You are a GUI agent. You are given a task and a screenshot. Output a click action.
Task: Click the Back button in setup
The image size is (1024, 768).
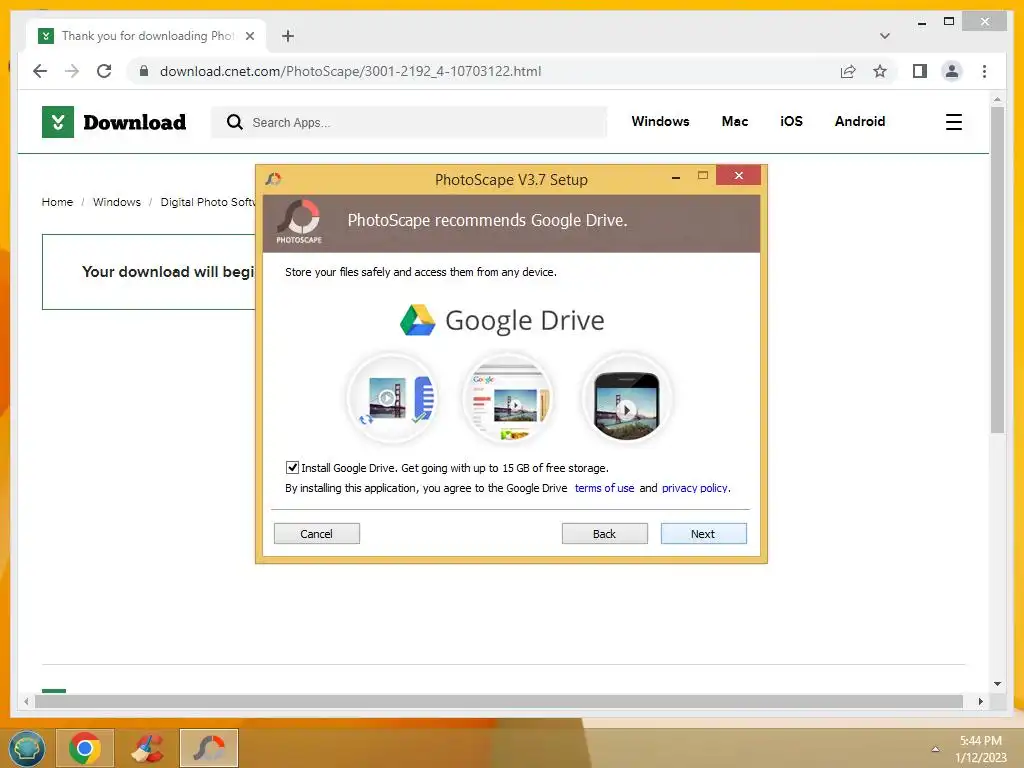click(604, 534)
